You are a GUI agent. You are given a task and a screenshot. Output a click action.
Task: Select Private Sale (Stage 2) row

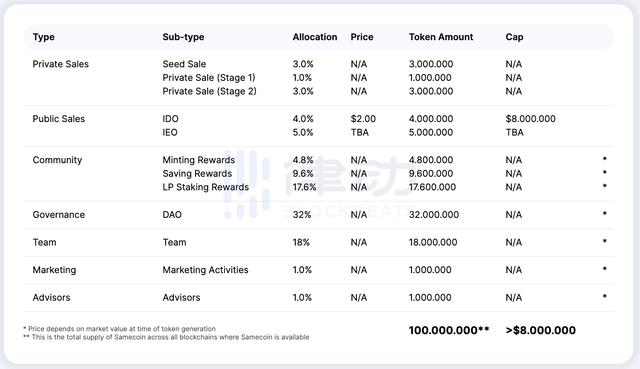pyautogui.click(x=318, y=91)
